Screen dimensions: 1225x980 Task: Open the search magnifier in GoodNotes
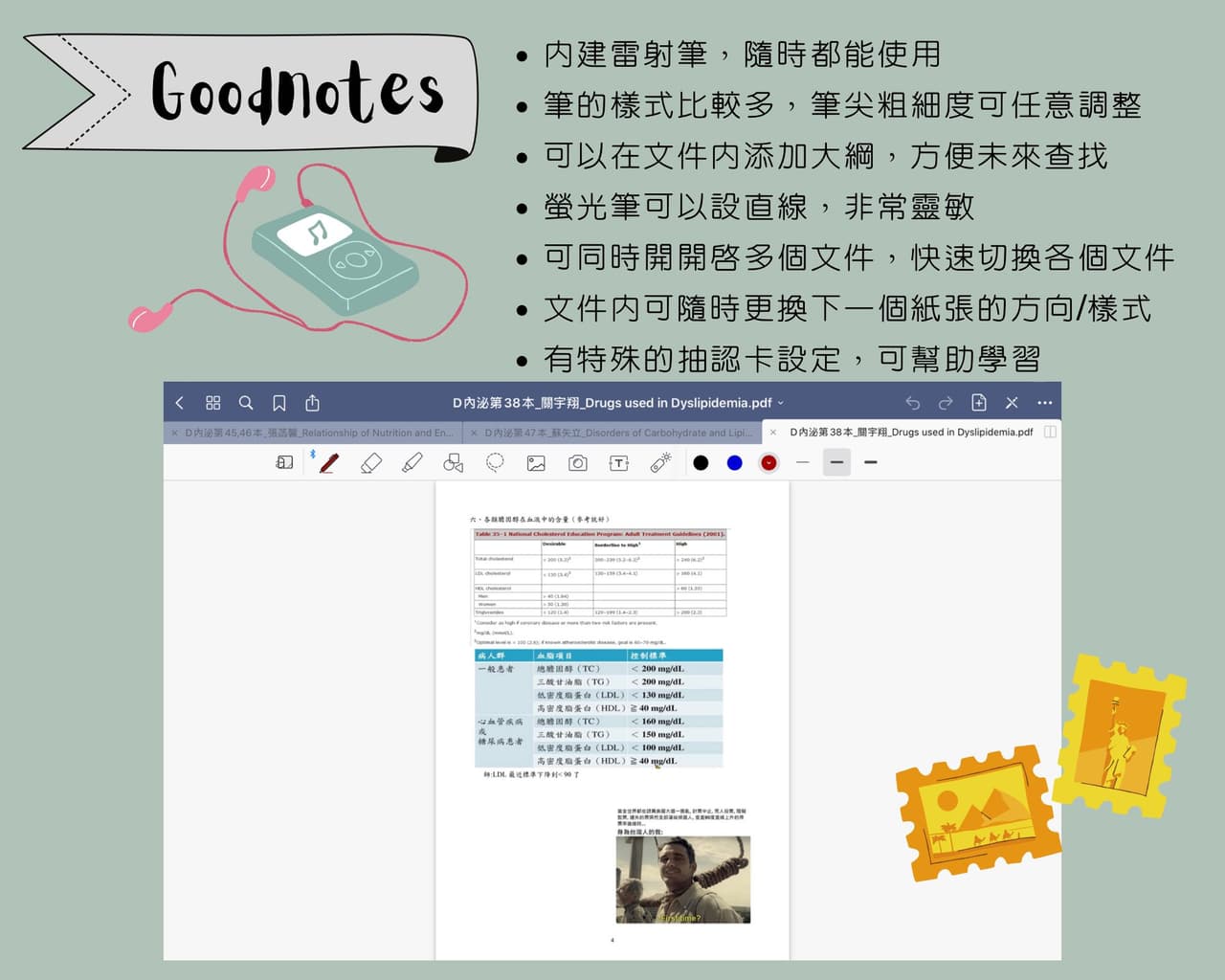(x=246, y=403)
